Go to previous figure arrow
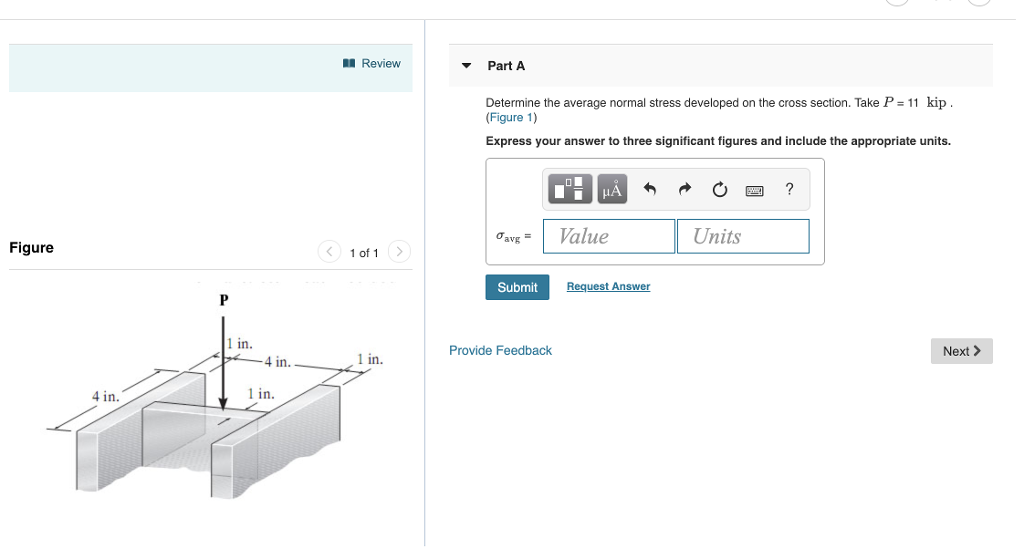 click(329, 251)
